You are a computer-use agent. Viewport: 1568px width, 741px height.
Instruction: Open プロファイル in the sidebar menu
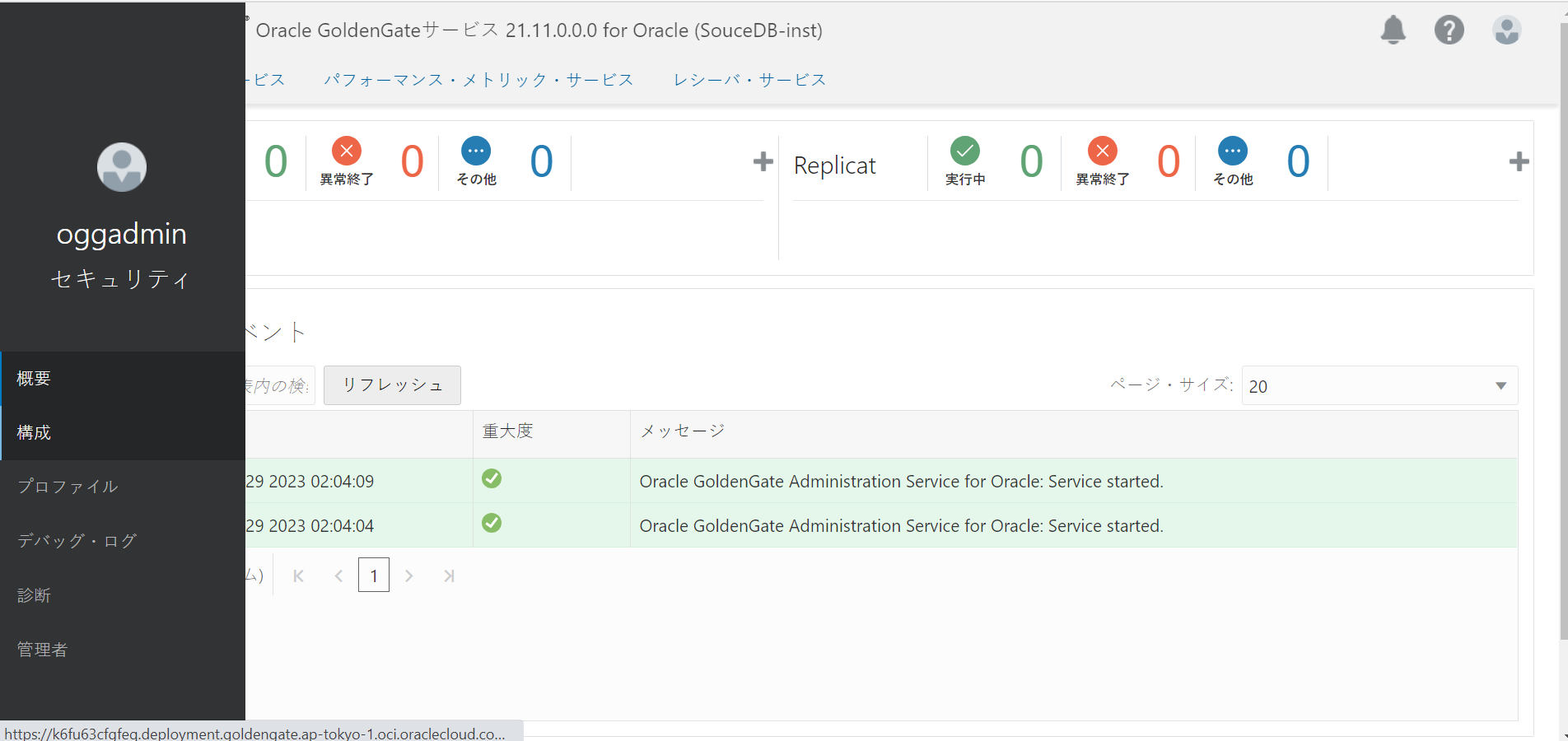[x=123, y=487]
